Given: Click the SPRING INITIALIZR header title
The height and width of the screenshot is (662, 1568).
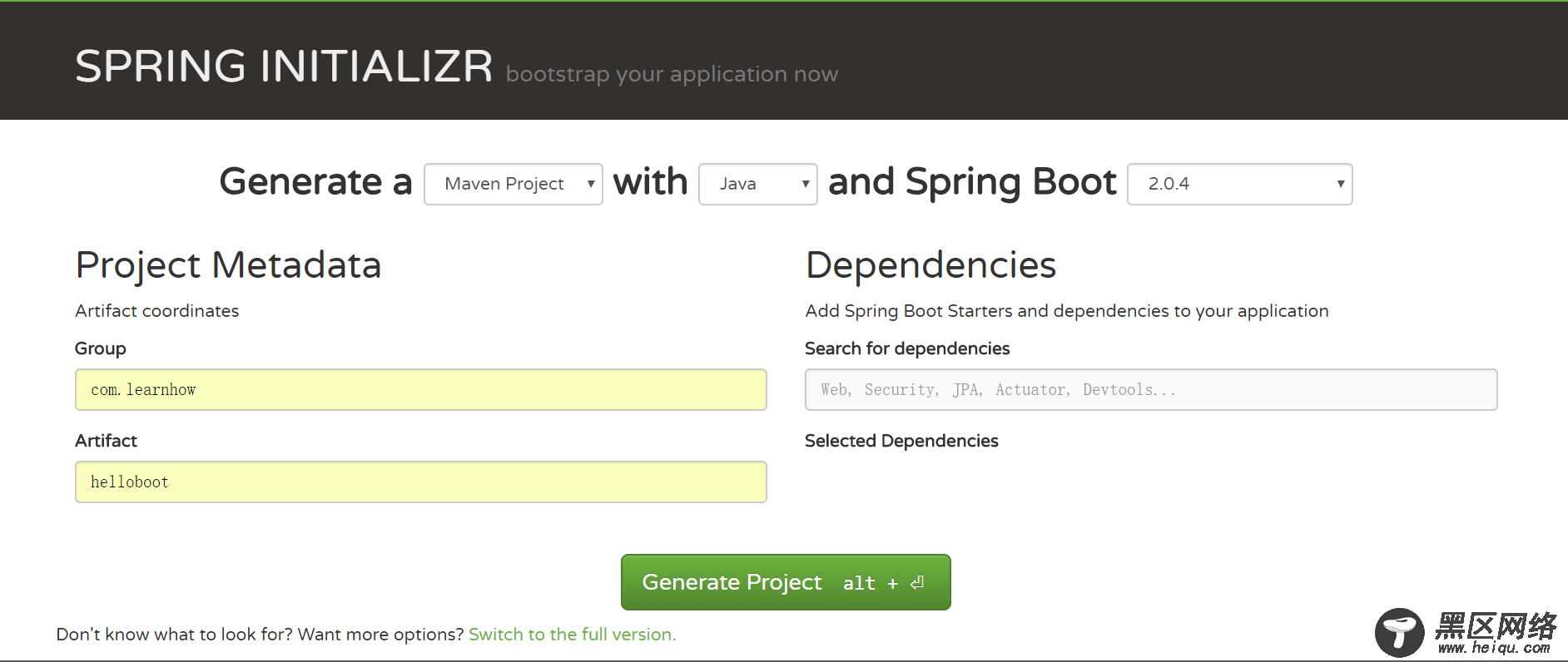Looking at the screenshot, I should coord(284,67).
